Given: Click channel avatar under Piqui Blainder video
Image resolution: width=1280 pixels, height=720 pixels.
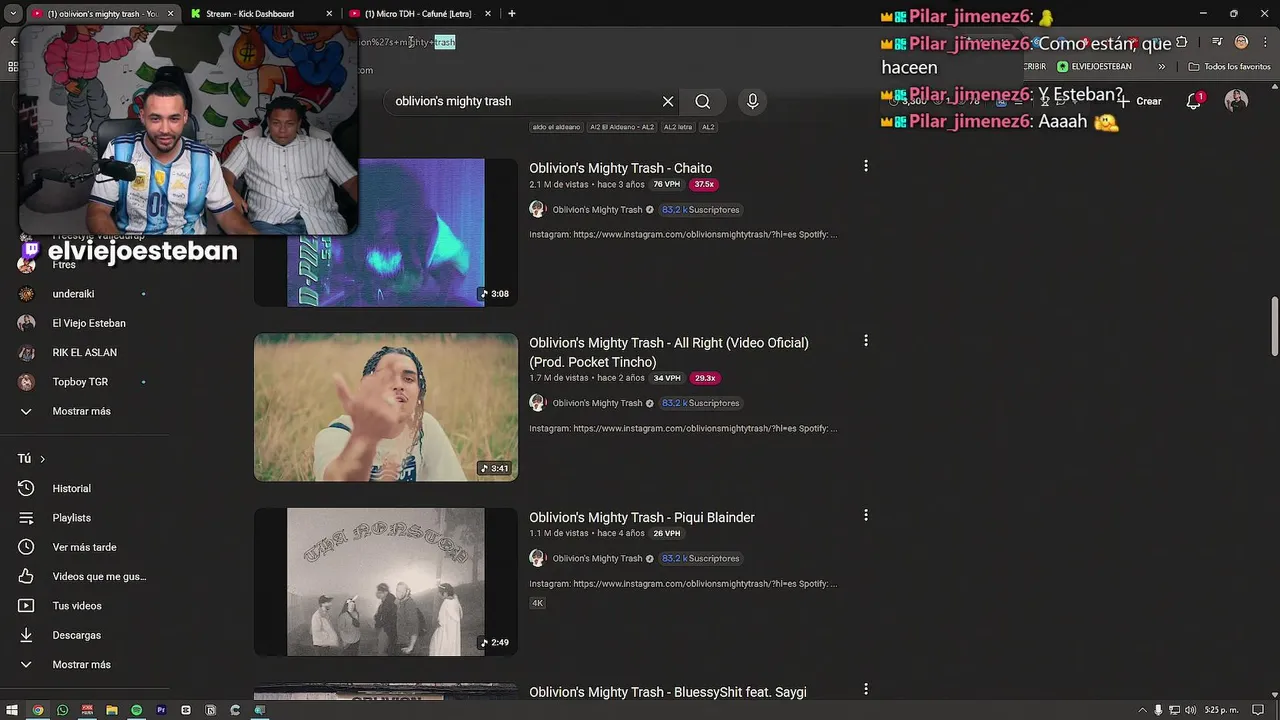Looking at the screenshot, I should point(537,558).
